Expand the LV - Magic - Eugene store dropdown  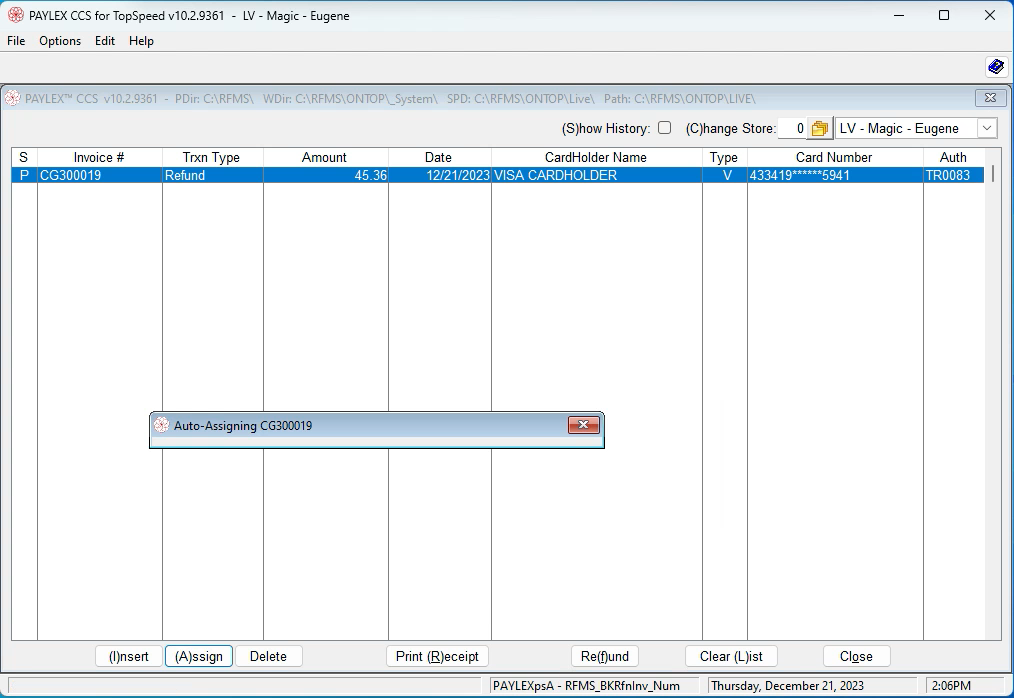pyautogui.click(x=987, y=128)
